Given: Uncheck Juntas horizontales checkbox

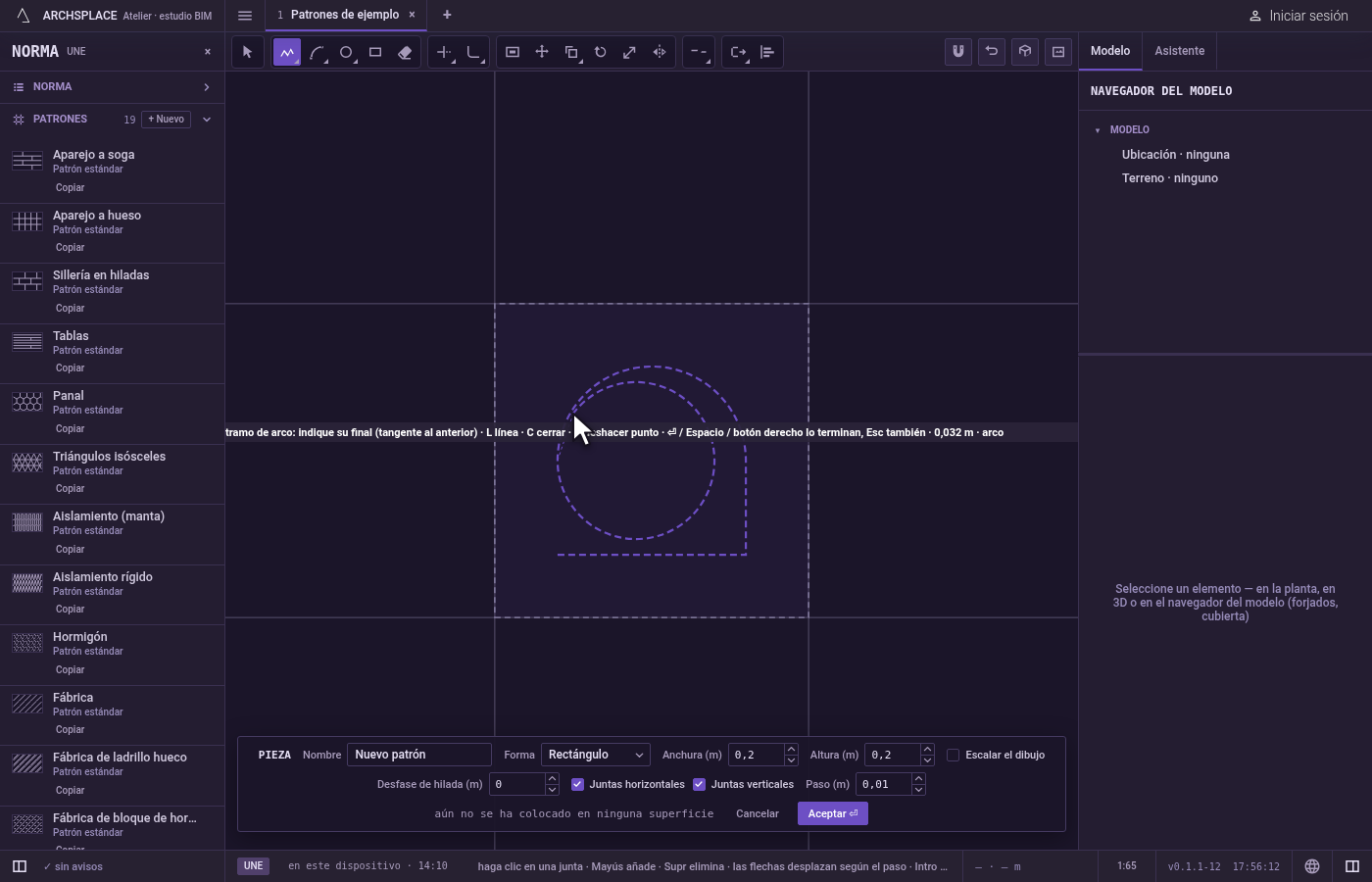Looking at the screenshot, I should [577, 784].
